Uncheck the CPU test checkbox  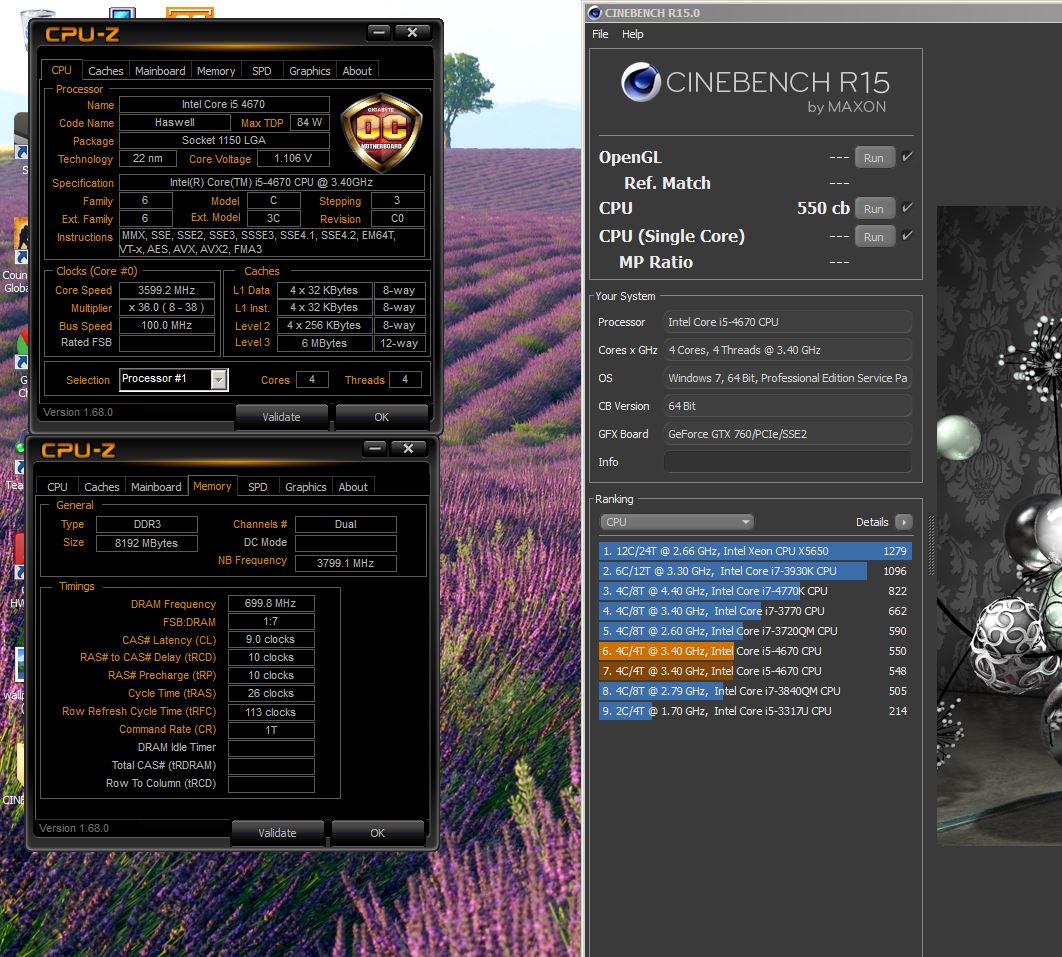(x=906, y=208)
